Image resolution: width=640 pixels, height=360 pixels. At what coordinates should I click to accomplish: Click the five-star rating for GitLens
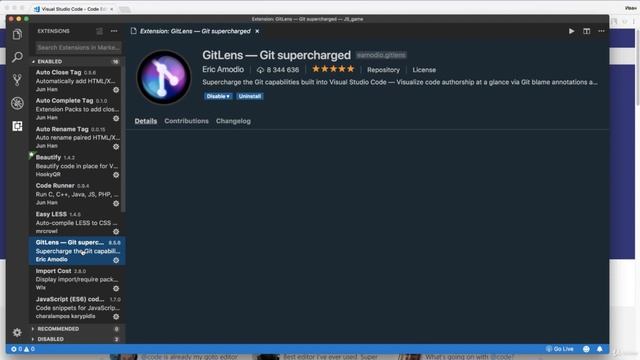point(333,69)
